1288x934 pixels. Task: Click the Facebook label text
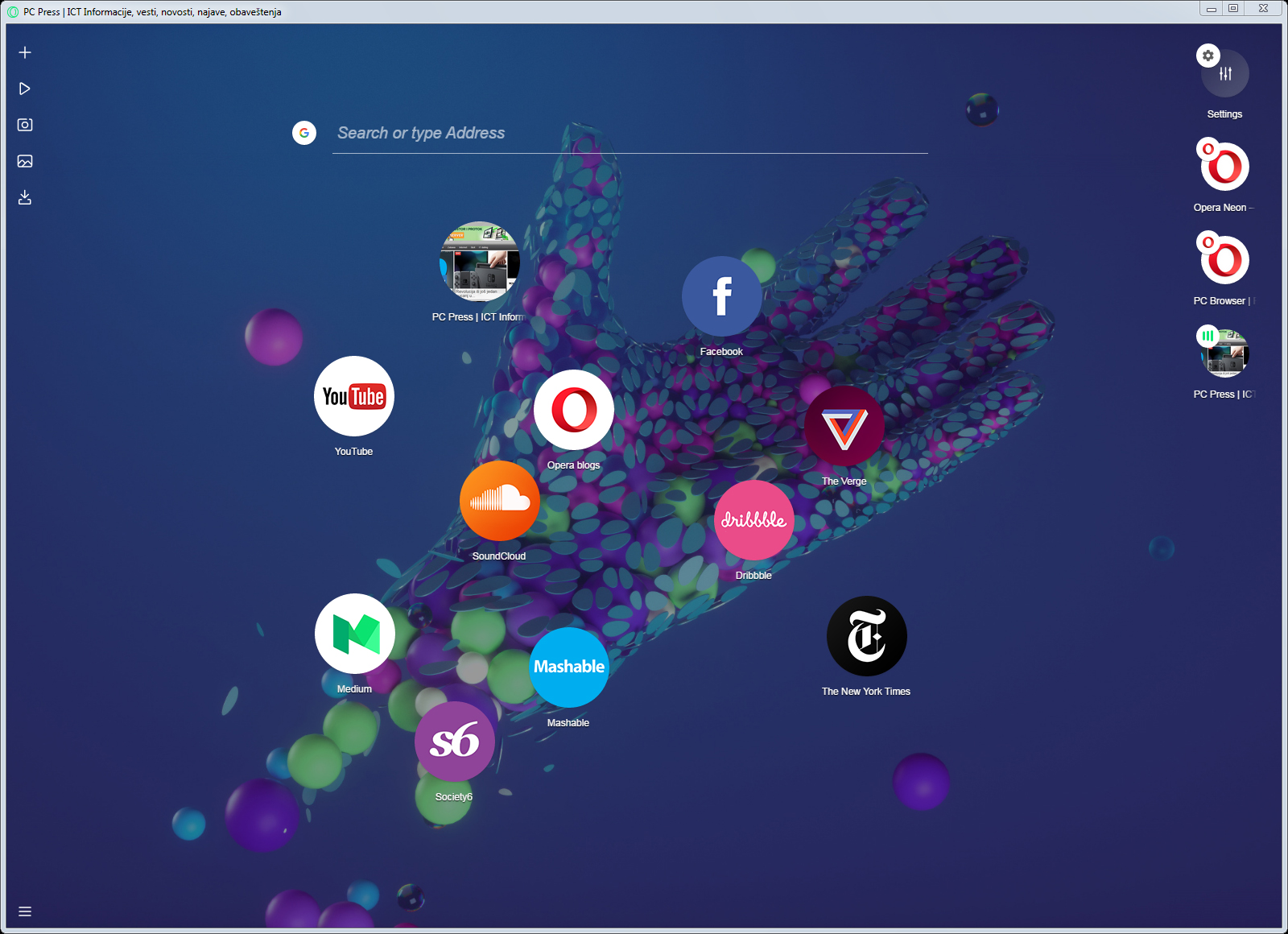(721, 352)
